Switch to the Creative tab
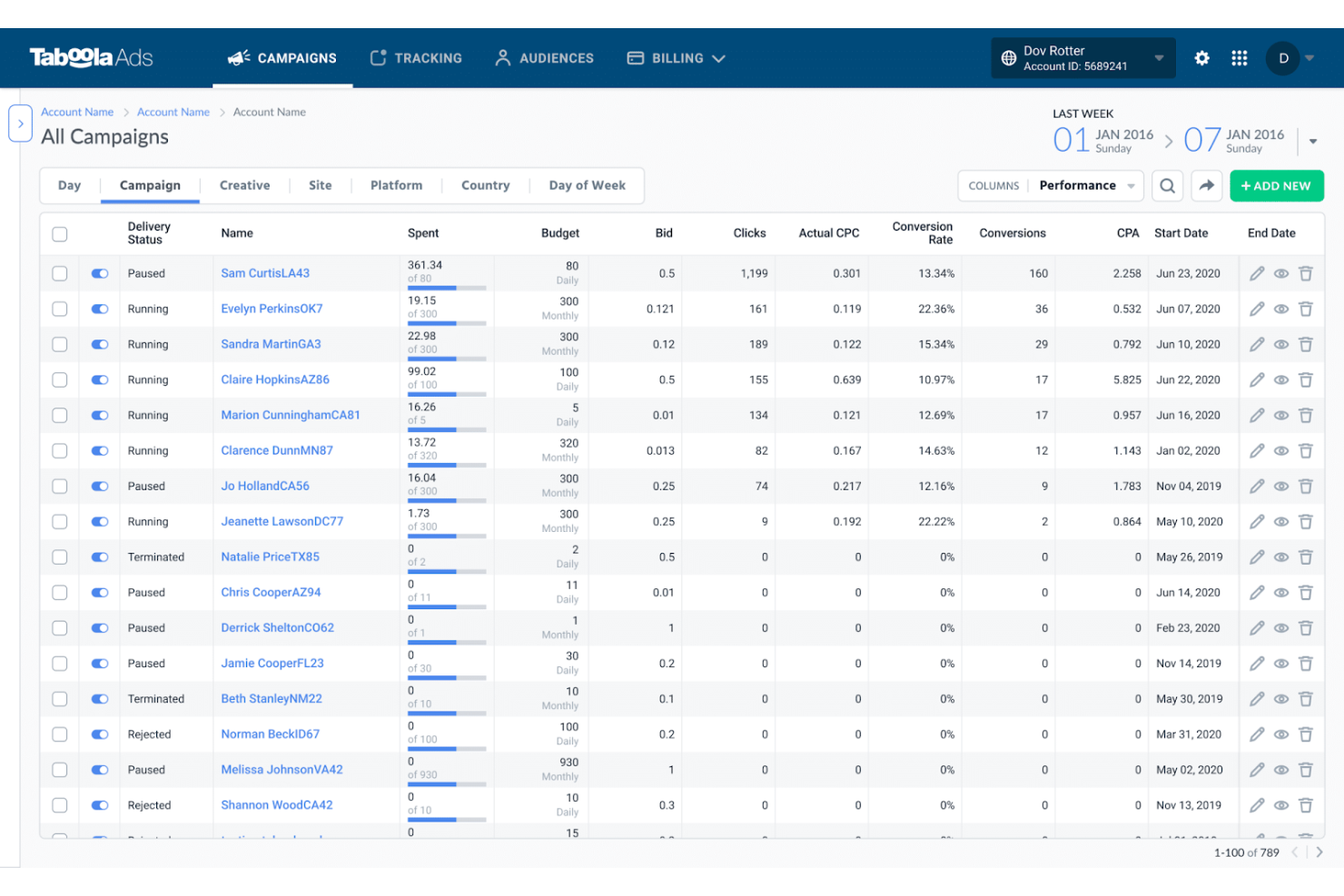This screenshot has height=896, width=1344. [243, 185]
